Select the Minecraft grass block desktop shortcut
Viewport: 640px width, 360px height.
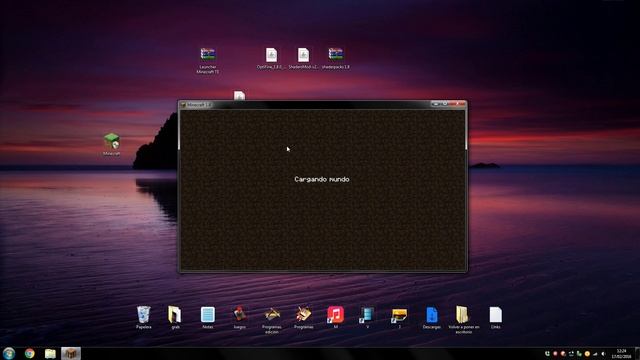(x=111, y=144)
